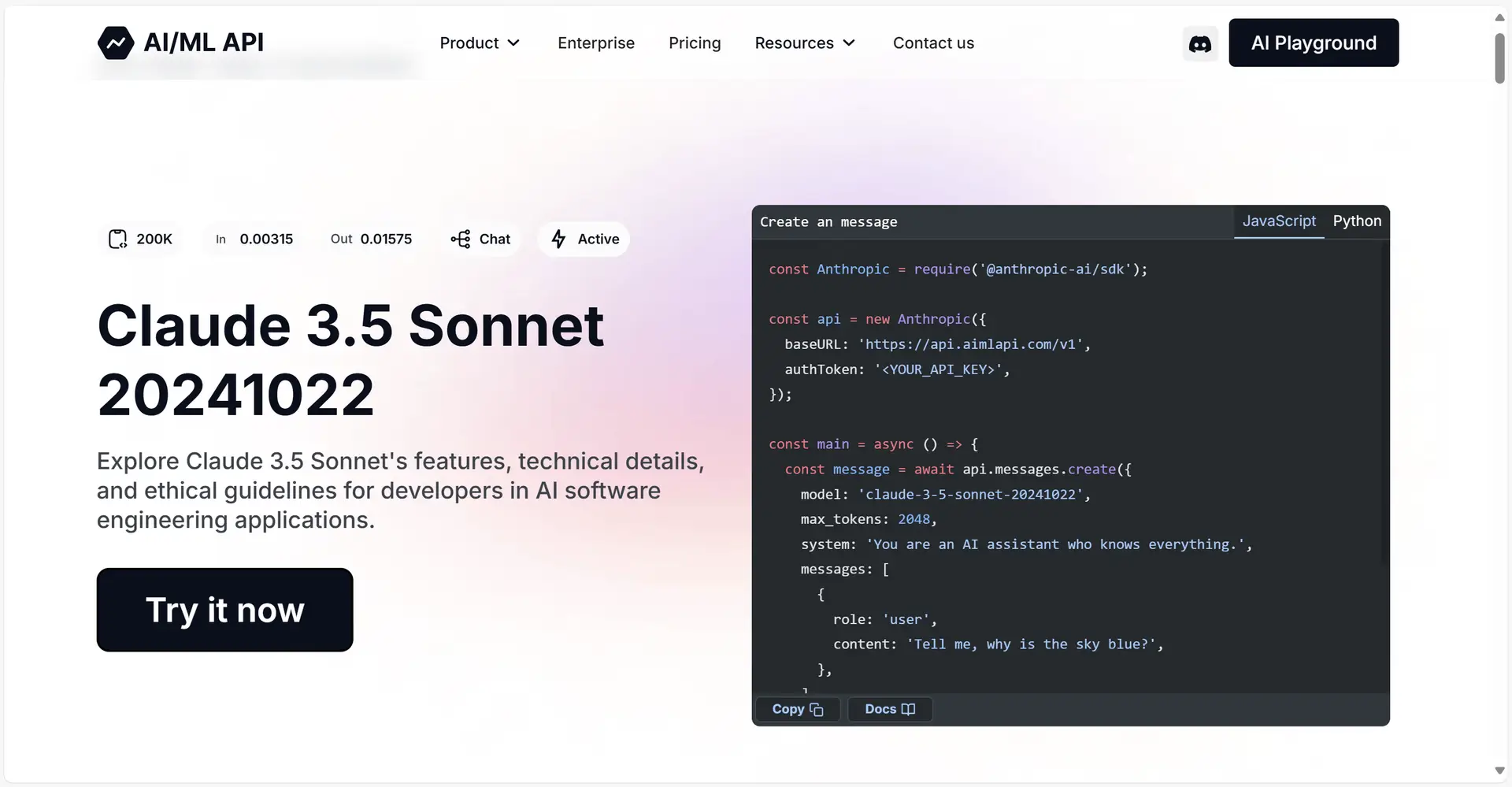Click the 200K context window icon

[117, 239]
